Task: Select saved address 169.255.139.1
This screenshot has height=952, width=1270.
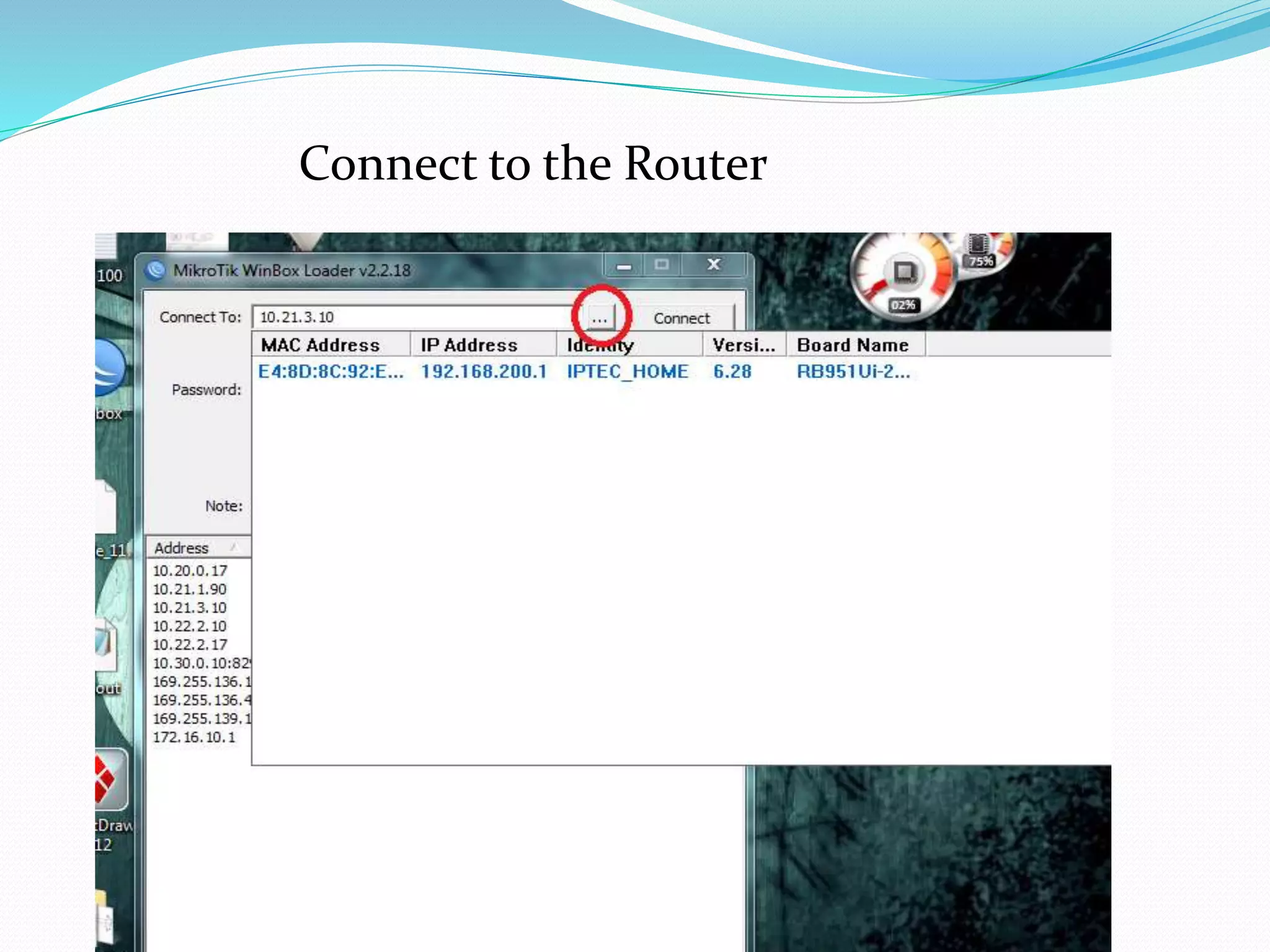Action: 201,719
